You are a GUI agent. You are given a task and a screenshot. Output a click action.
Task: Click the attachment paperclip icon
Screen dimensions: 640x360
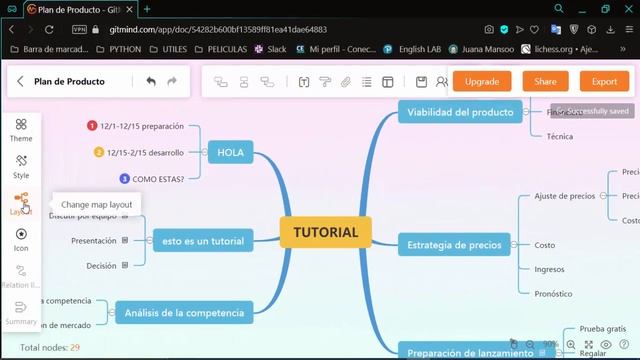(x=346, y=82)
